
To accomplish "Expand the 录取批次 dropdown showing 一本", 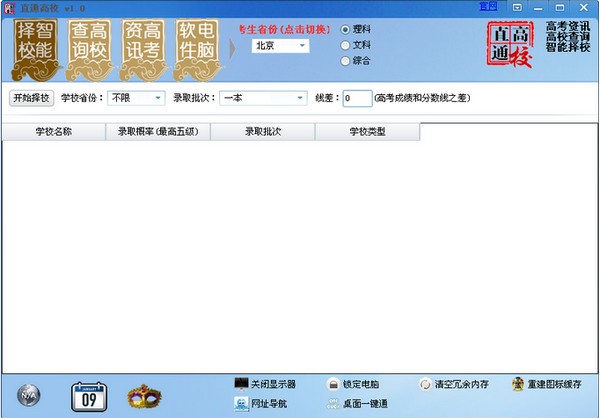I will pos(263,98).
